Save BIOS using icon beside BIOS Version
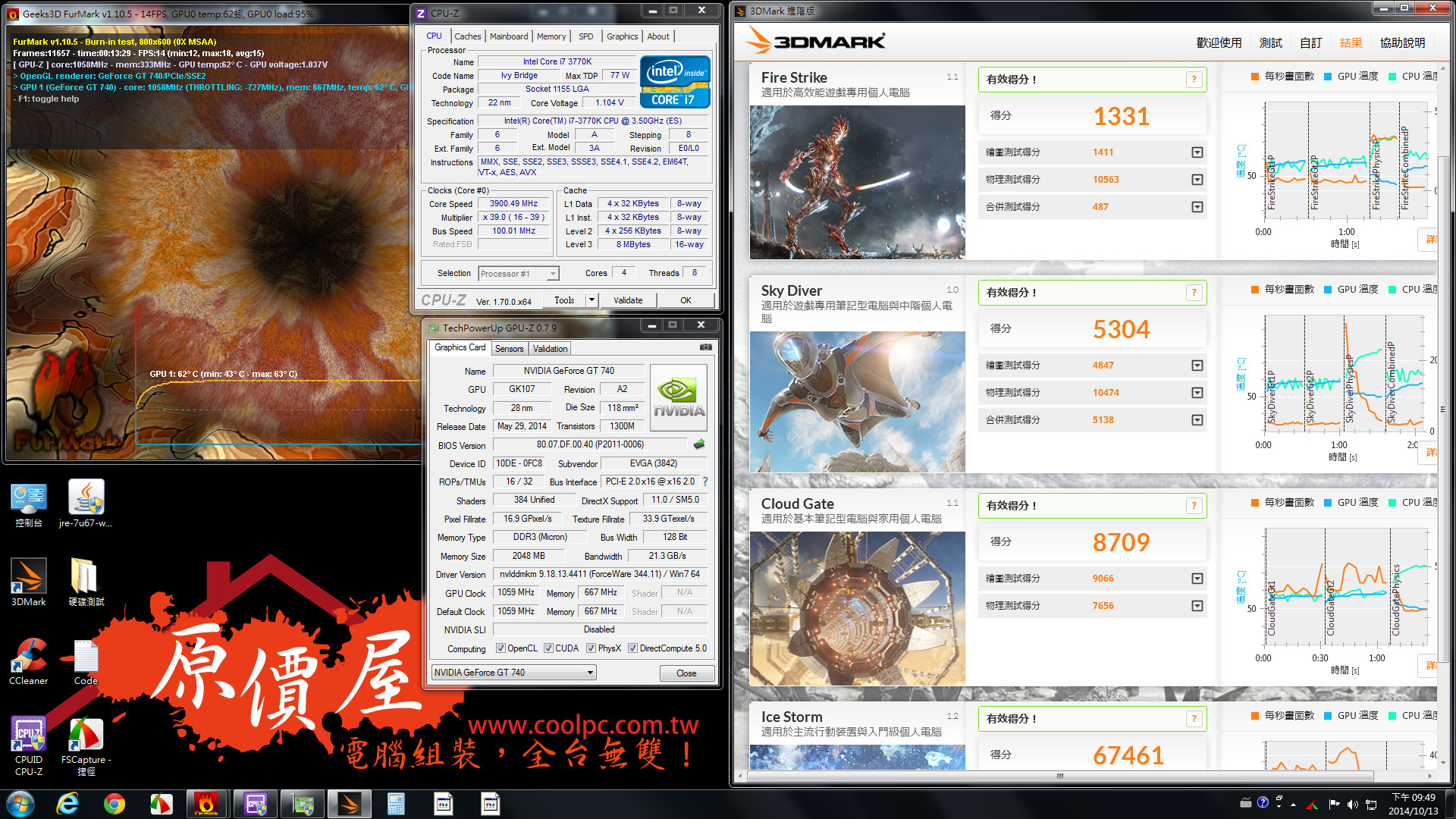 pyautogui.click(x=699, y=444)
